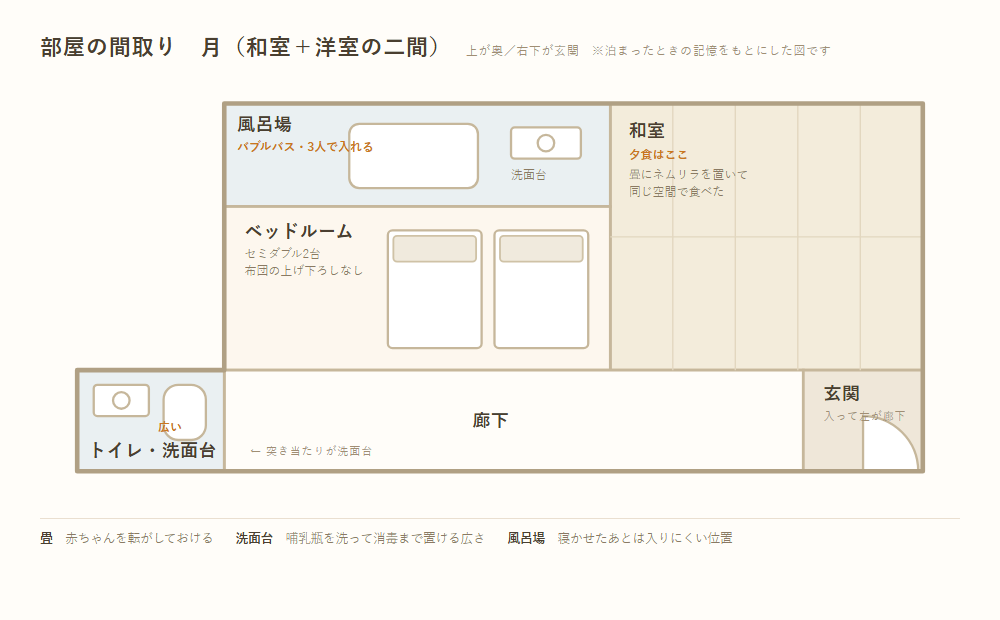Select the right semi-double bed
This screenshot has height=620, width=1000.
(541, 289)
